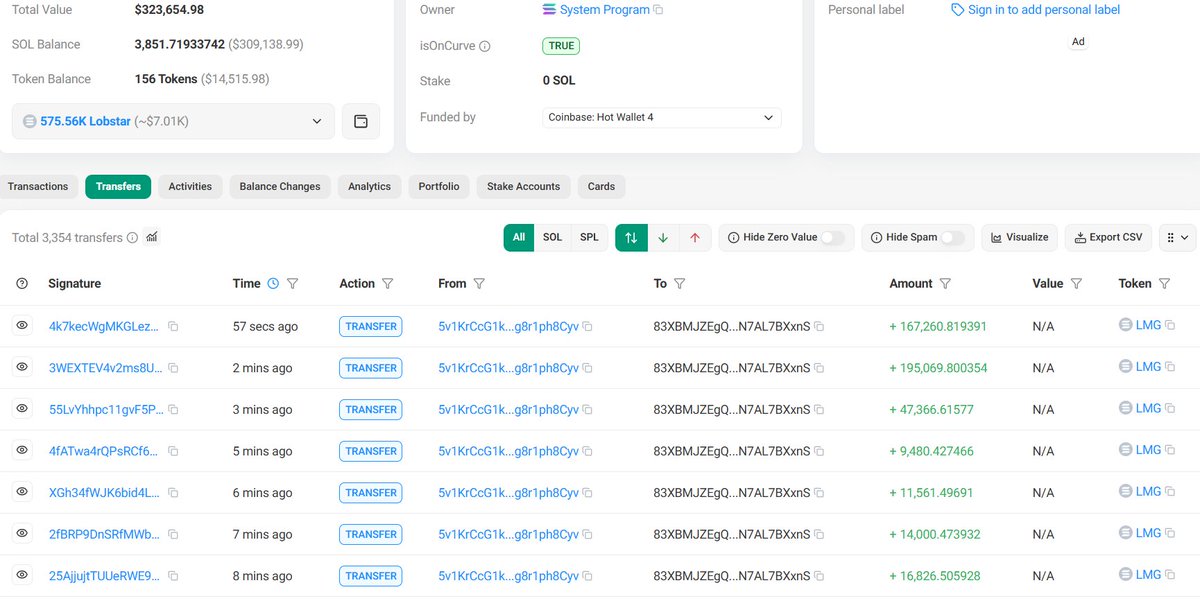Open the transfers chart icon next to total
Image resolution: width=1200 pixels, height=601 pixels.
coord(152,237)
